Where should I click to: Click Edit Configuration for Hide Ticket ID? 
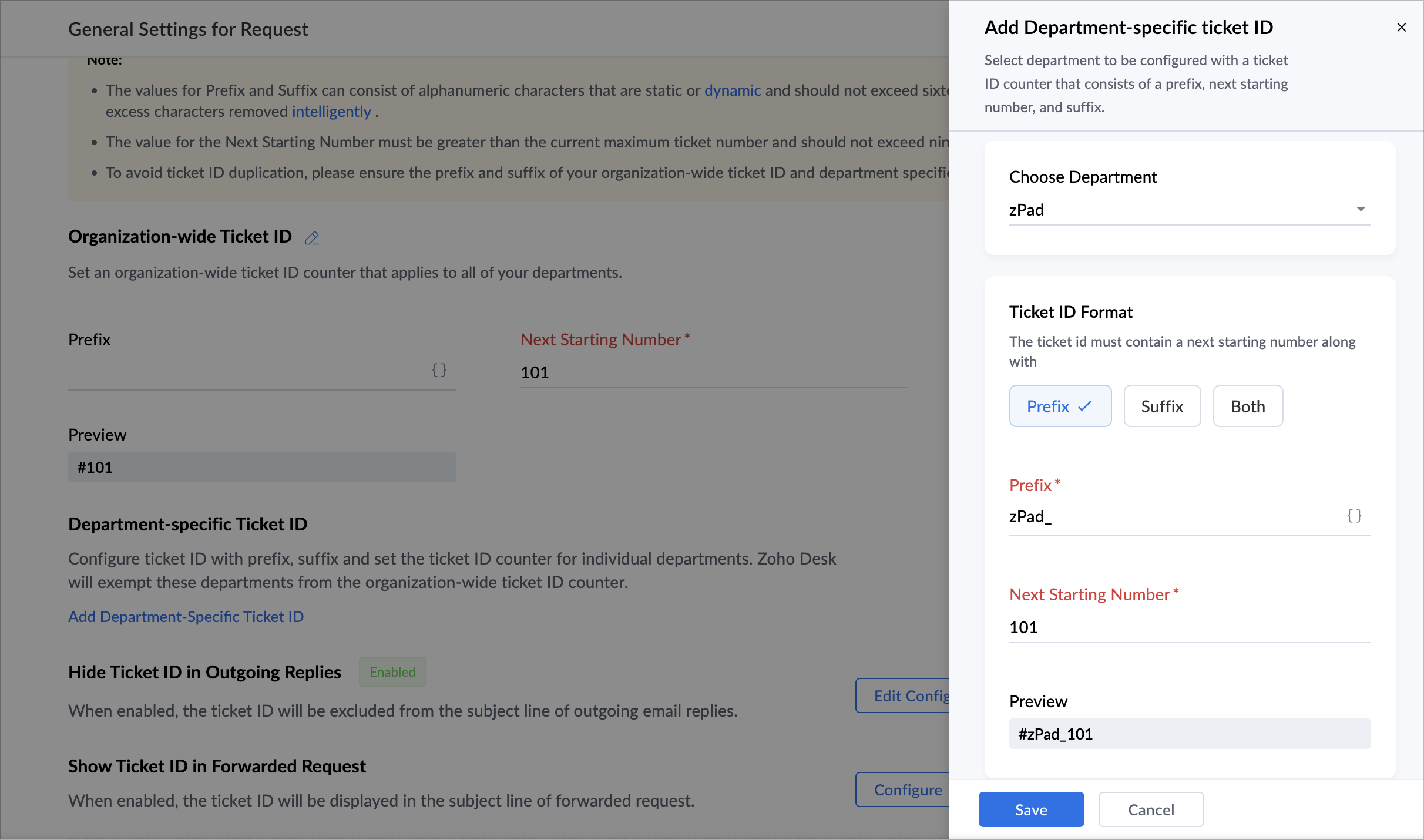click(x=904, y=696)
